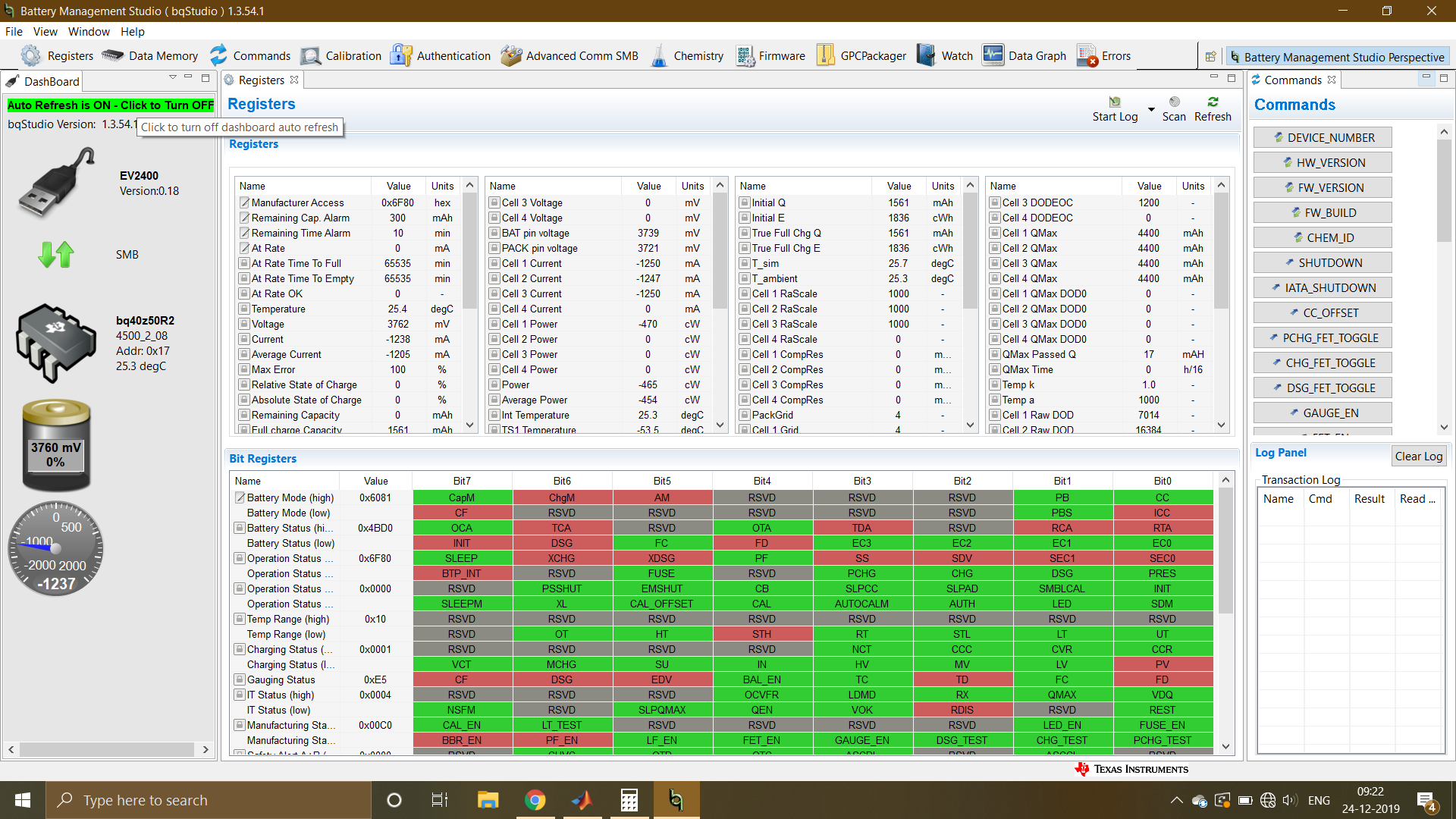The image size is (1456, 819).
Task: Open the DashBoard view menu arrow
Action: pyautogui.click(x=173, y=77)
